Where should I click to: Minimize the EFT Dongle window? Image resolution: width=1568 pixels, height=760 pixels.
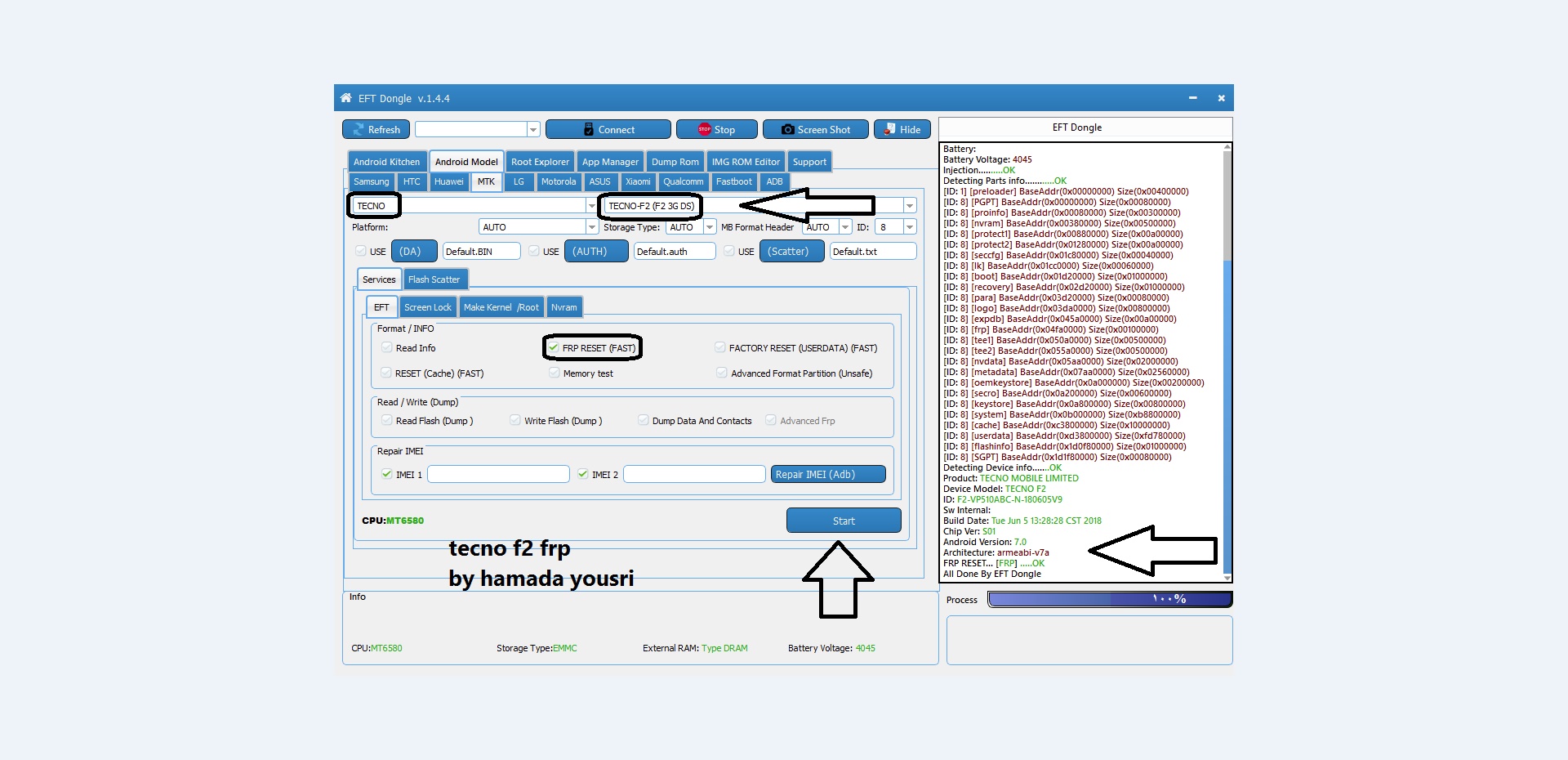[1193, 98]
